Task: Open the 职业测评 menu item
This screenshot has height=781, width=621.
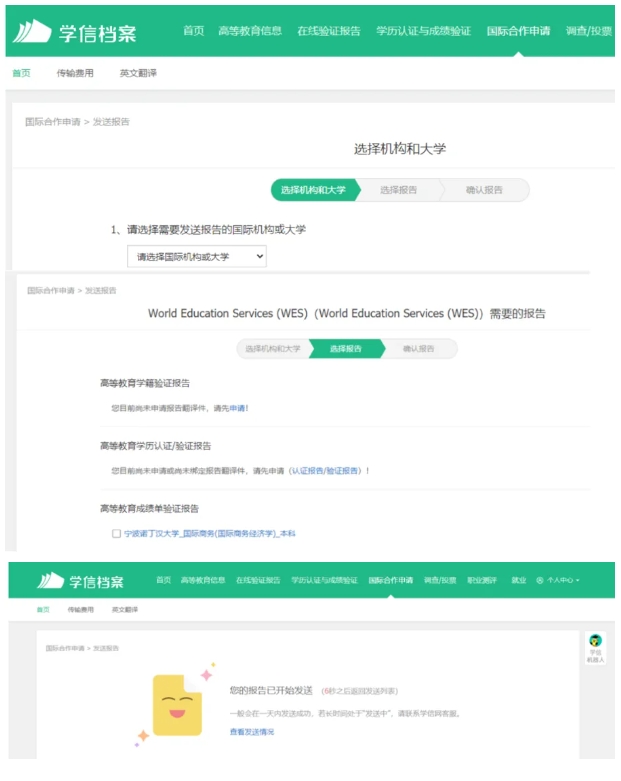Action: [x=482, y=580]
